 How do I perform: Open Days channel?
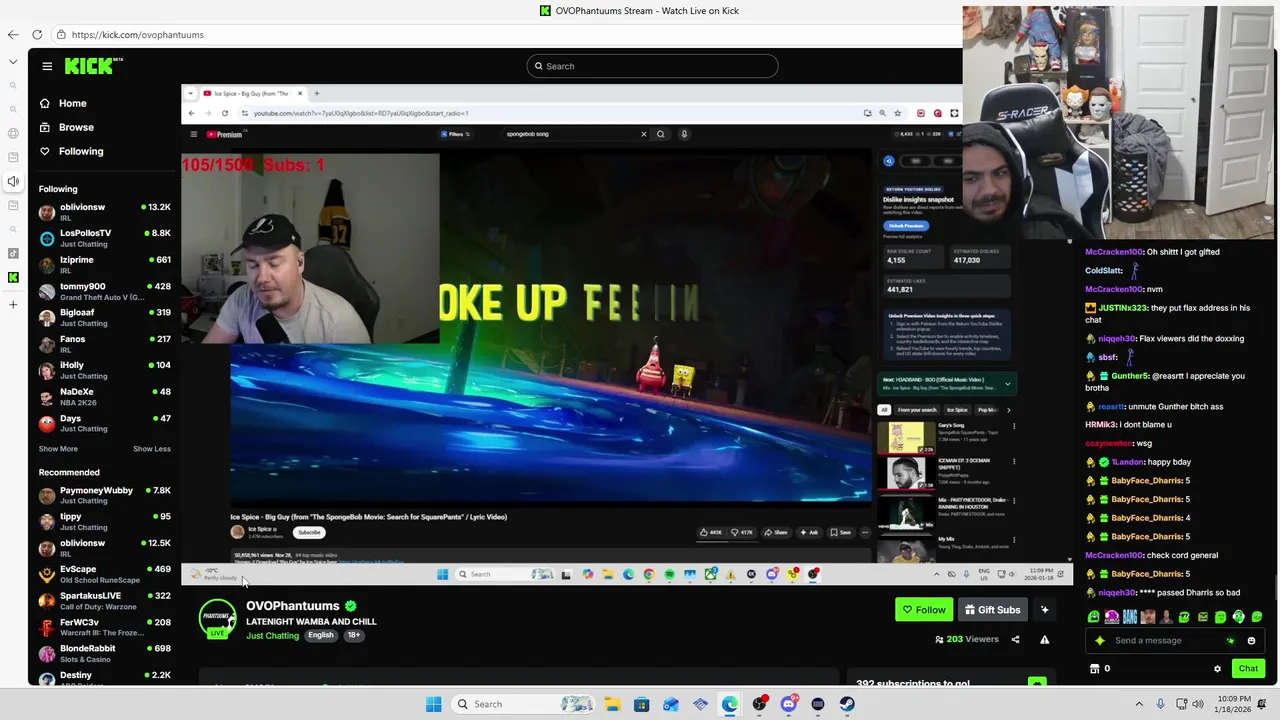[x=105, y=423]
